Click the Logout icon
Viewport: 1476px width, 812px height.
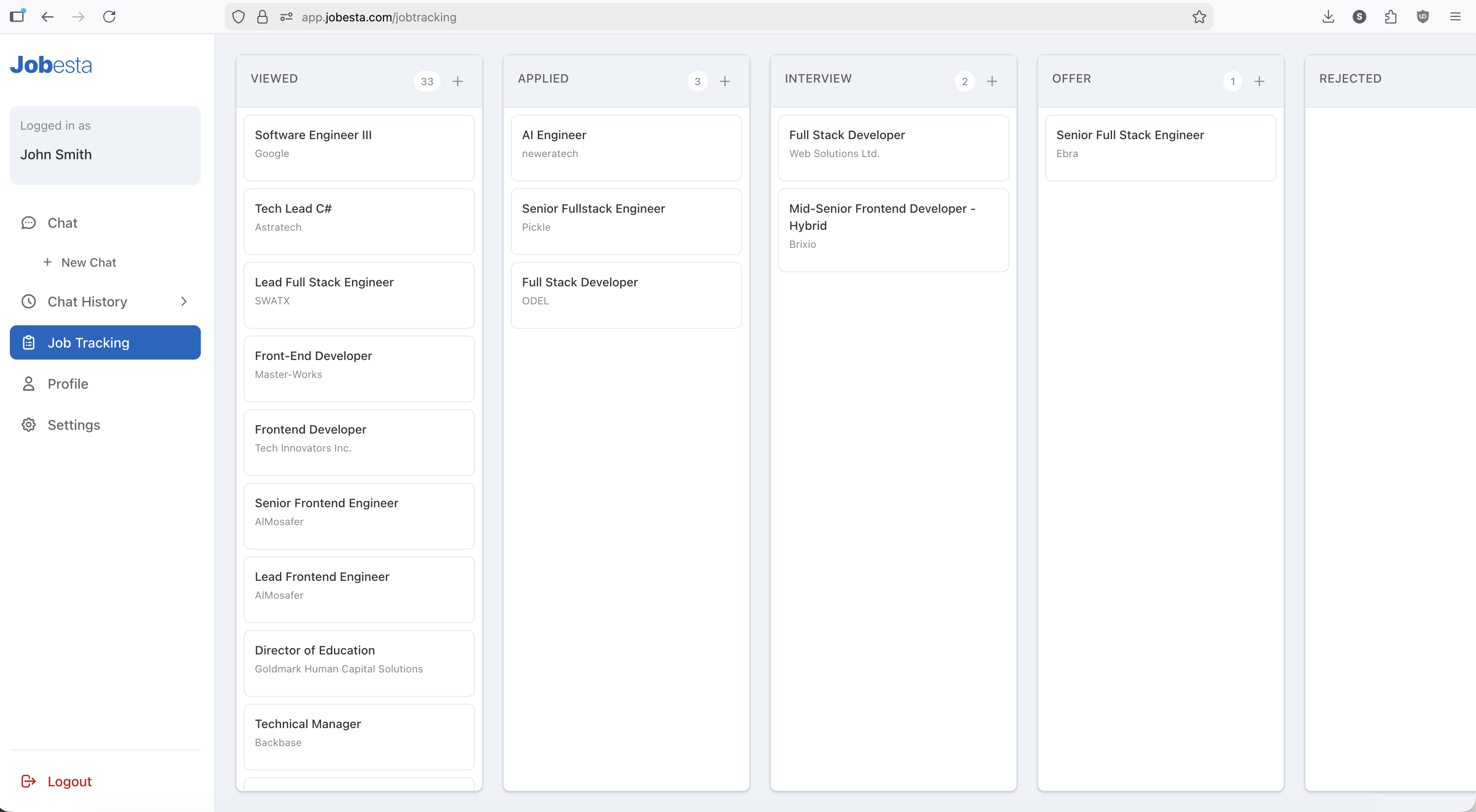pyautogui.click(x=29, y=781)
